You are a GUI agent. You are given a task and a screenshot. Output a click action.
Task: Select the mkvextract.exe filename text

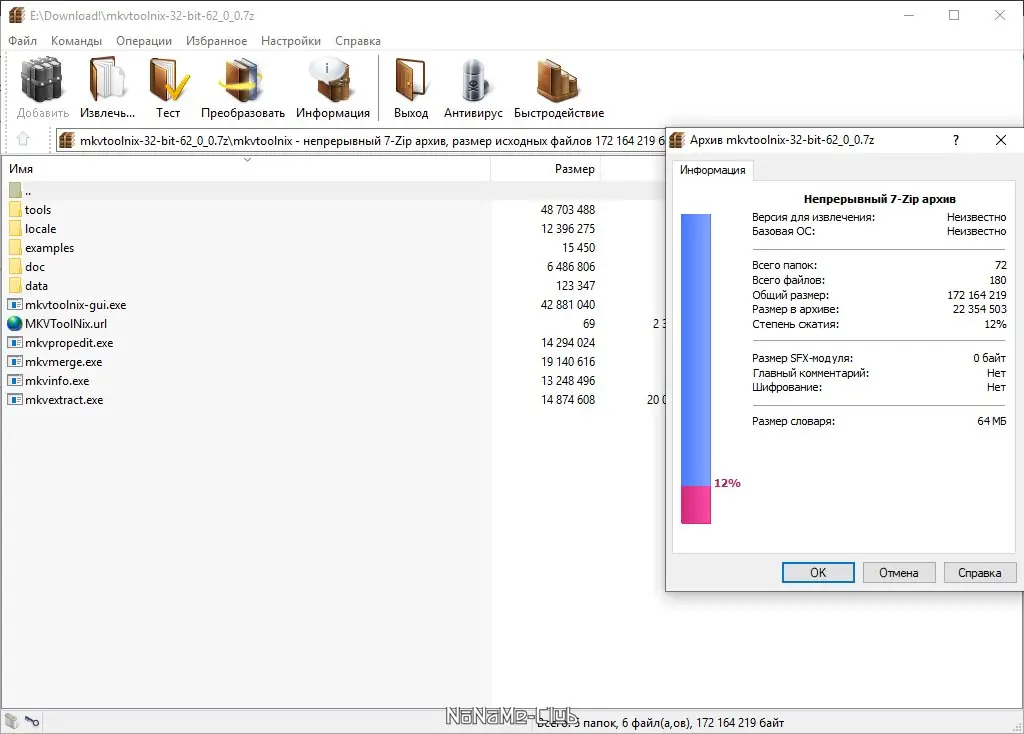point(64,399)
